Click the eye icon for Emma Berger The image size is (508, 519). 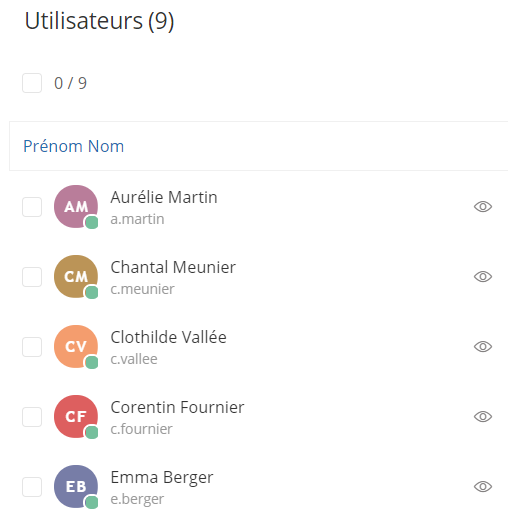(x=483, y=487)
